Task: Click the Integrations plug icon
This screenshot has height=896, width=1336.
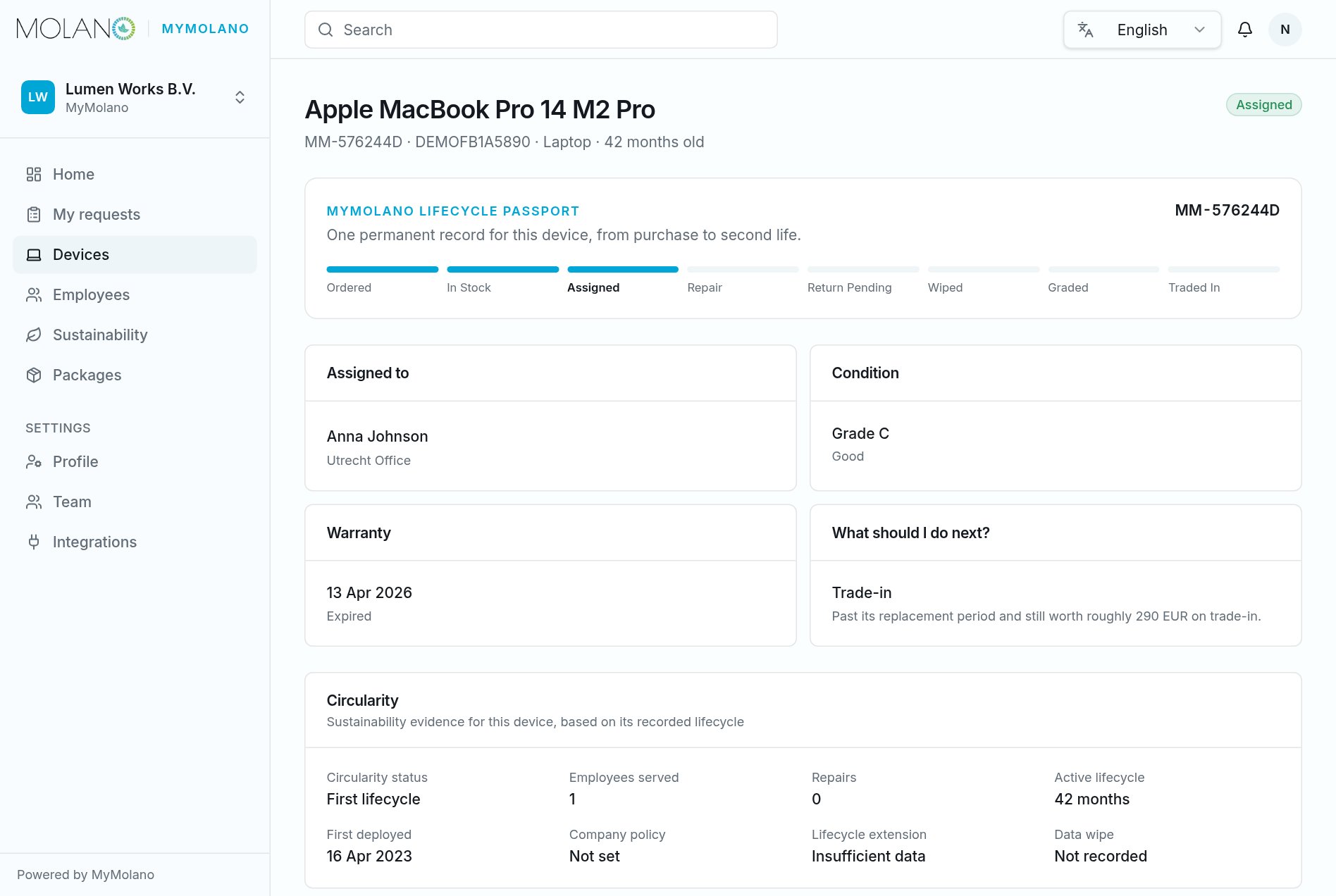Action: 34,542
